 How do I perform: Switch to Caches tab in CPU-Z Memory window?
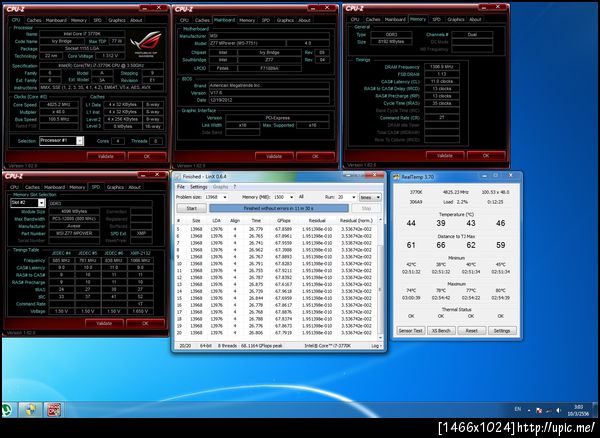372,19
